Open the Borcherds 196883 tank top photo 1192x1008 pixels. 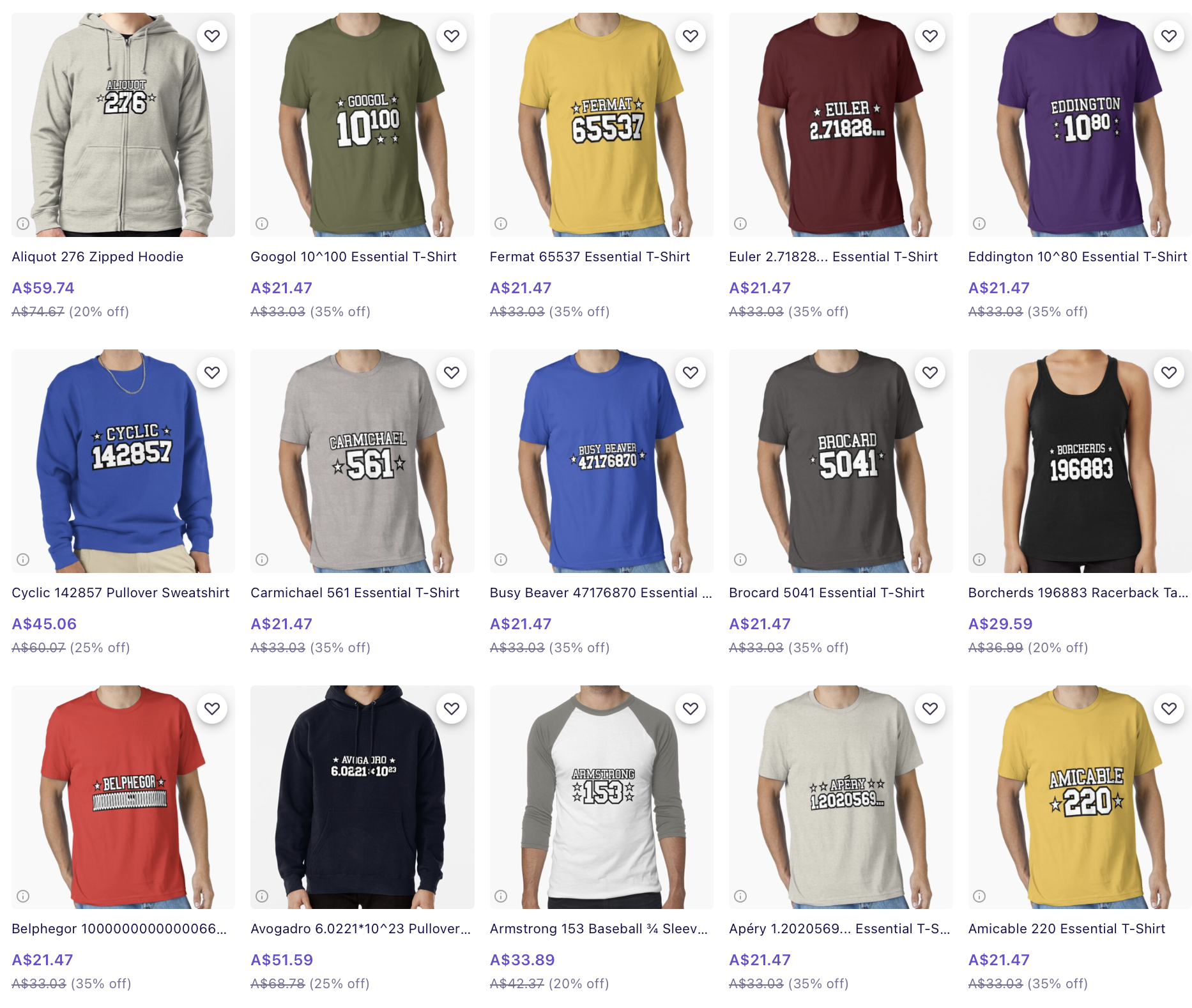tap(1080, 461)
